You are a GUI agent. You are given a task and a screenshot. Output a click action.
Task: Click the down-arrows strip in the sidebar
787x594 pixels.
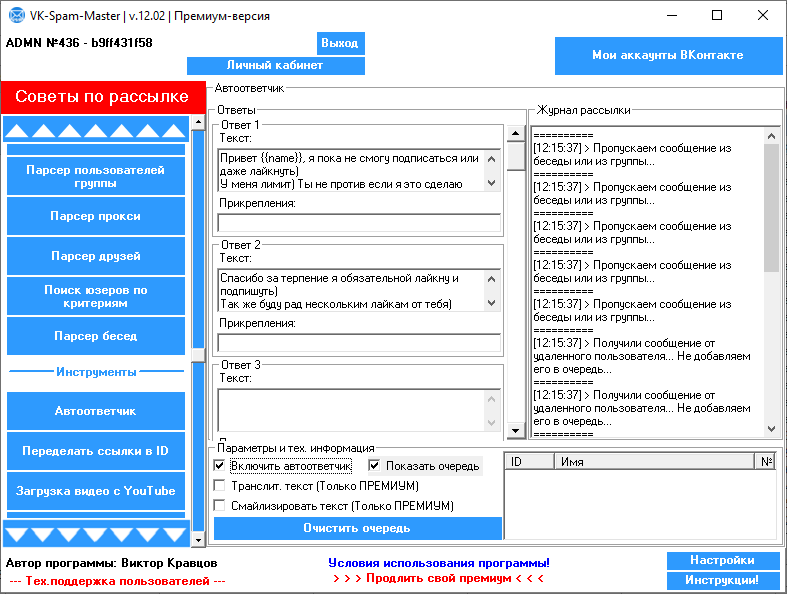pos(96,534)
